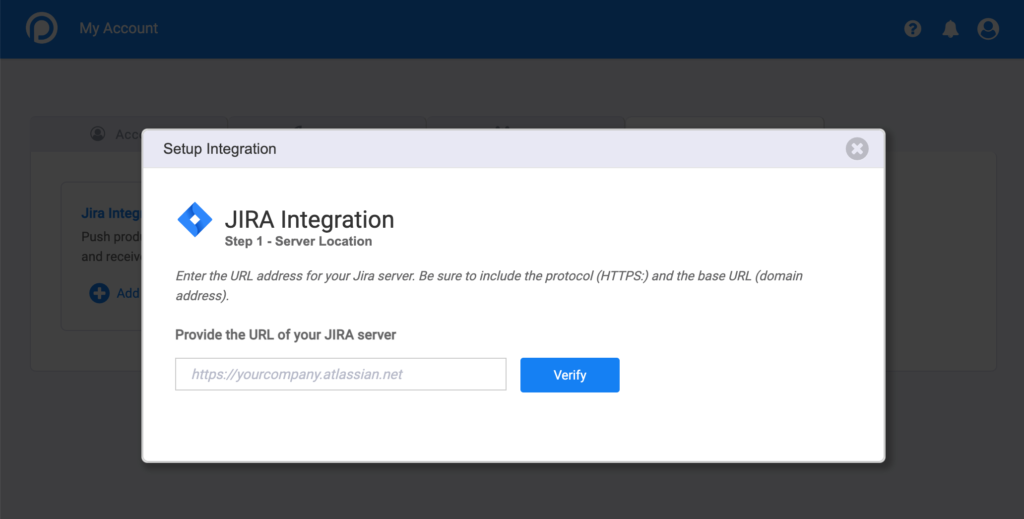Screen dimensions: 1024x519
Task: Click the JIRA Integration heading
Action: (x=310, y=219)
